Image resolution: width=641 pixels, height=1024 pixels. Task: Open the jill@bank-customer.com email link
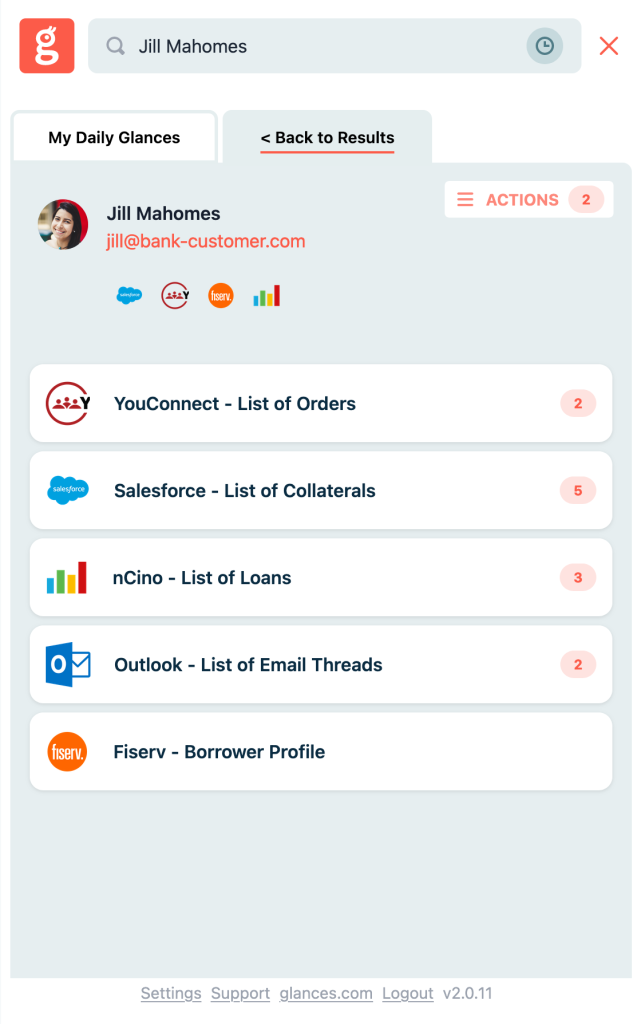tap(206, 241)
